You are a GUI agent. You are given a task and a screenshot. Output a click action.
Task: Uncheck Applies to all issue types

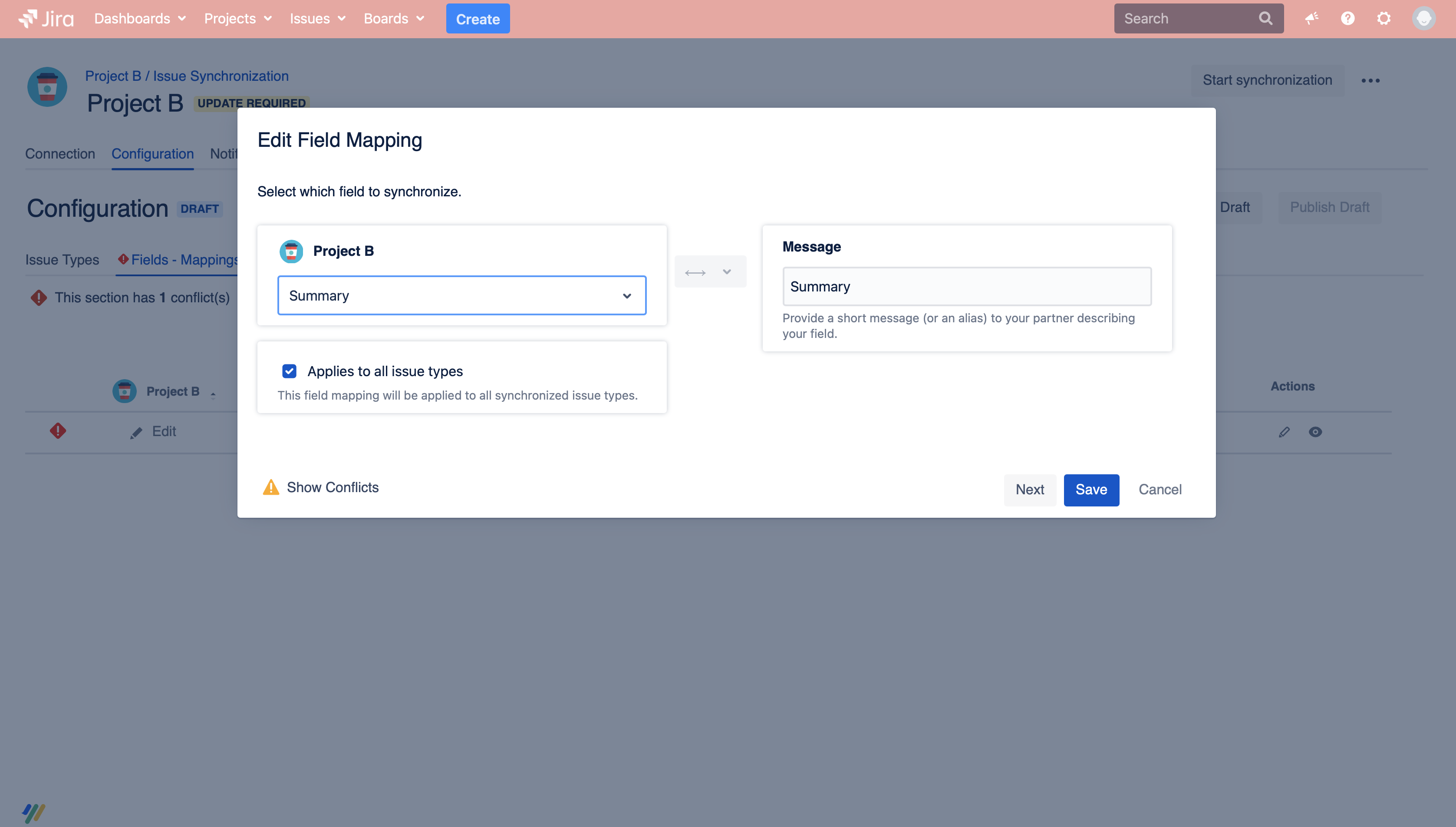pyautogui.click(x=290, y=371)
